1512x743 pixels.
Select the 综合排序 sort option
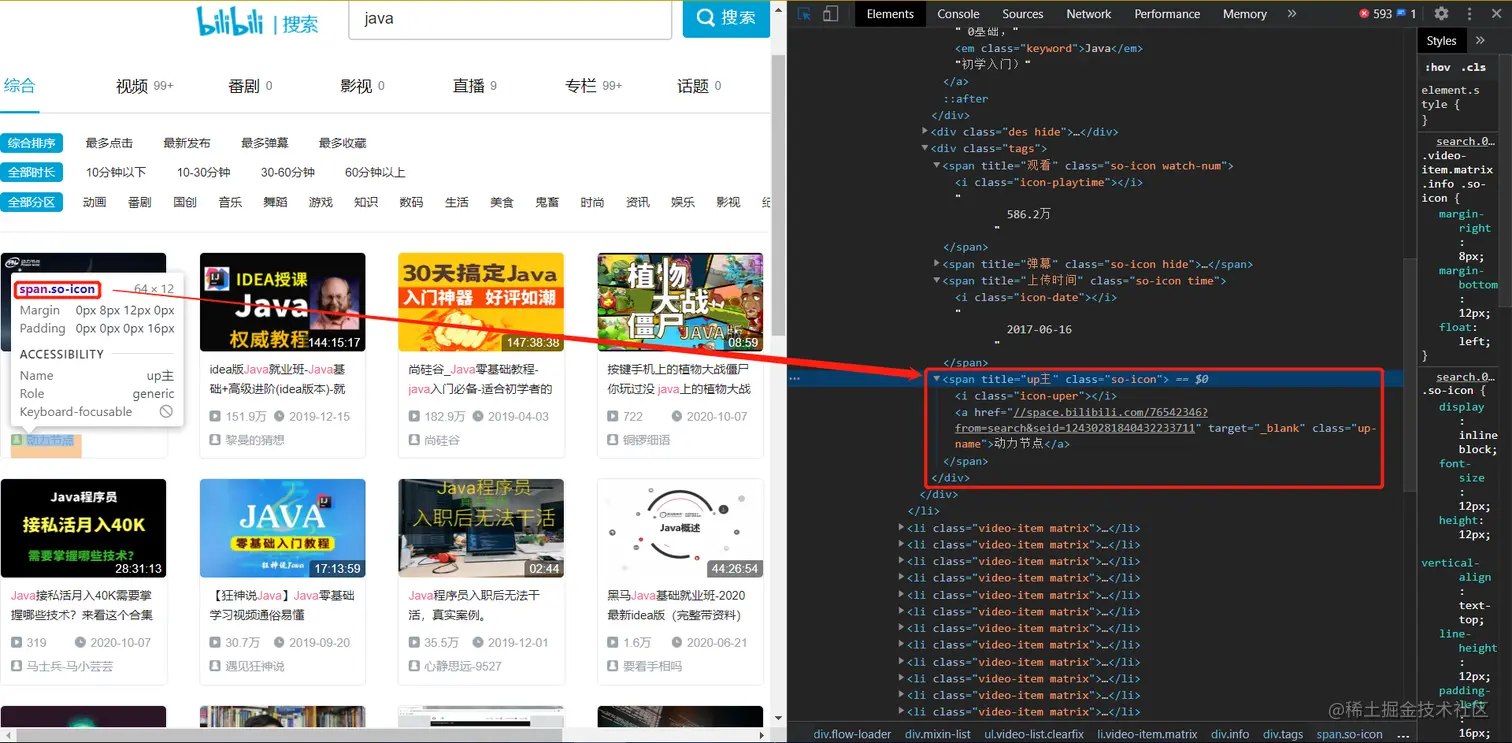pos(32,143)
